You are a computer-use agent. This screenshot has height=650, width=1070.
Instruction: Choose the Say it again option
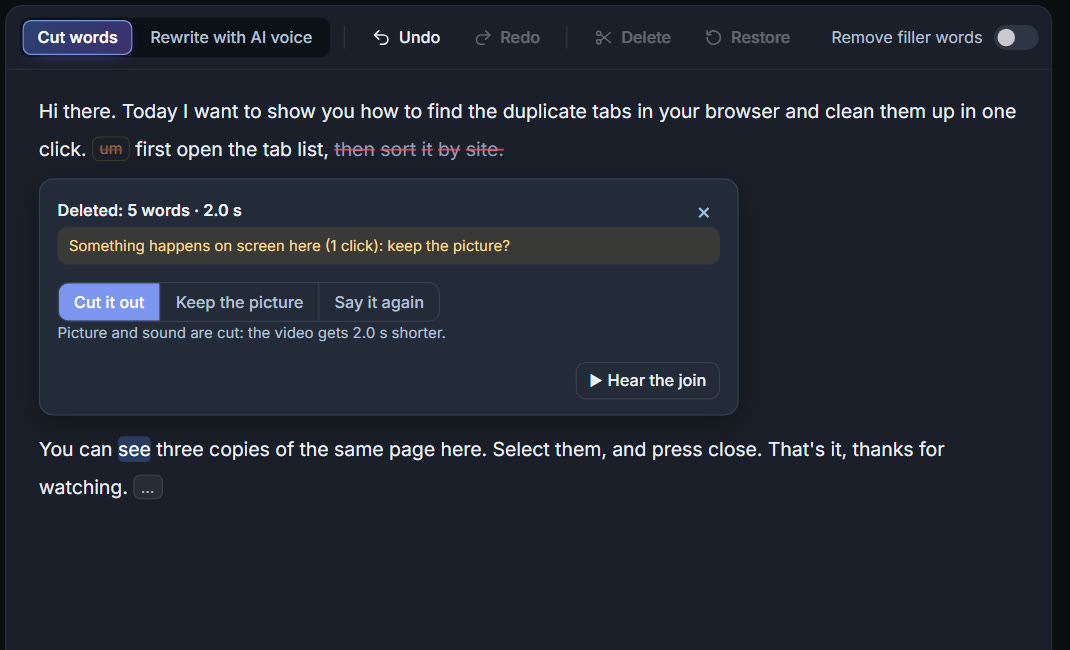tap(379, 302)
